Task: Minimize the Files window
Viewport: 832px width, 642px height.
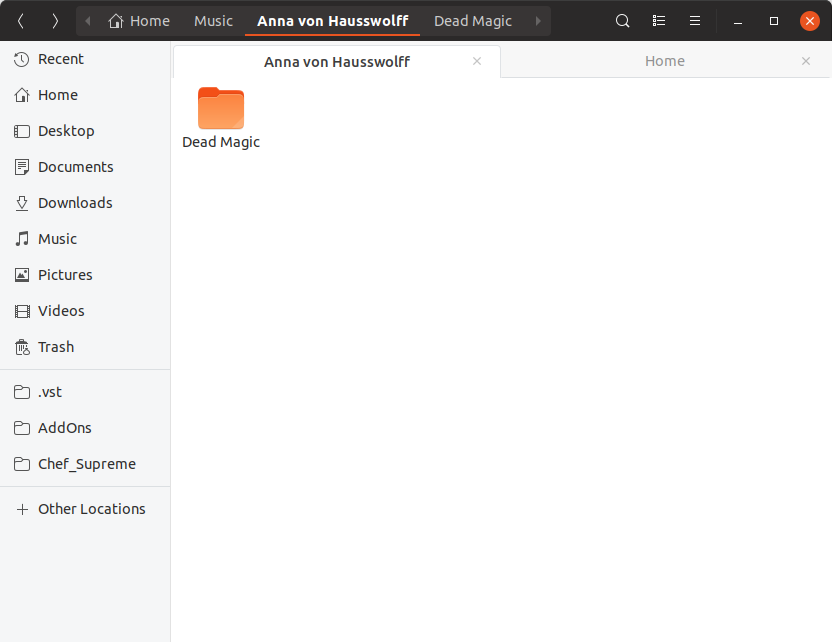Action: 738,21
